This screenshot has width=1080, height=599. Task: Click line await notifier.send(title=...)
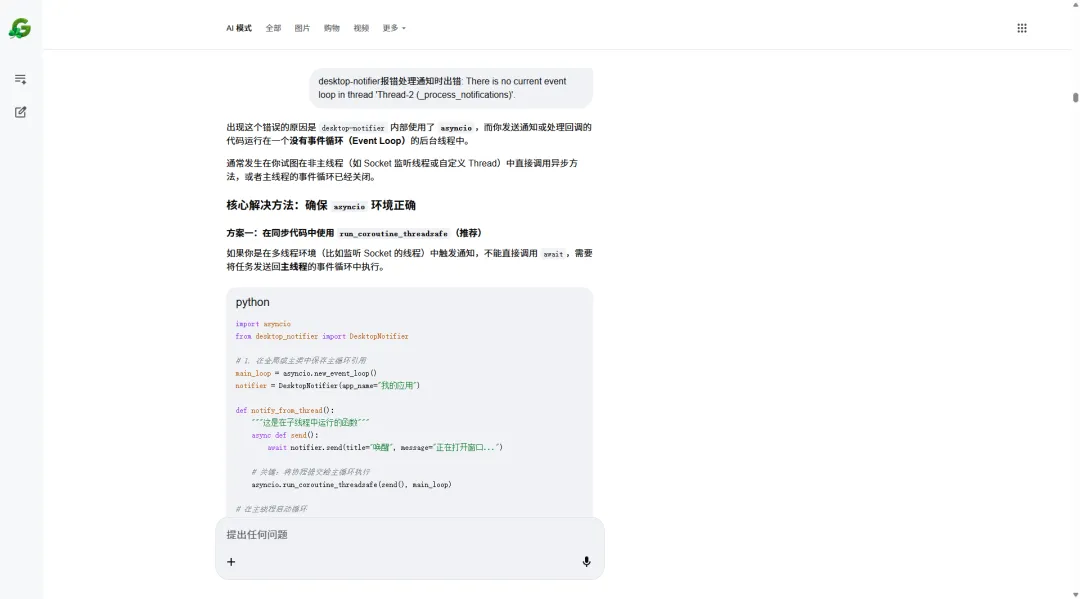(385, 448)
